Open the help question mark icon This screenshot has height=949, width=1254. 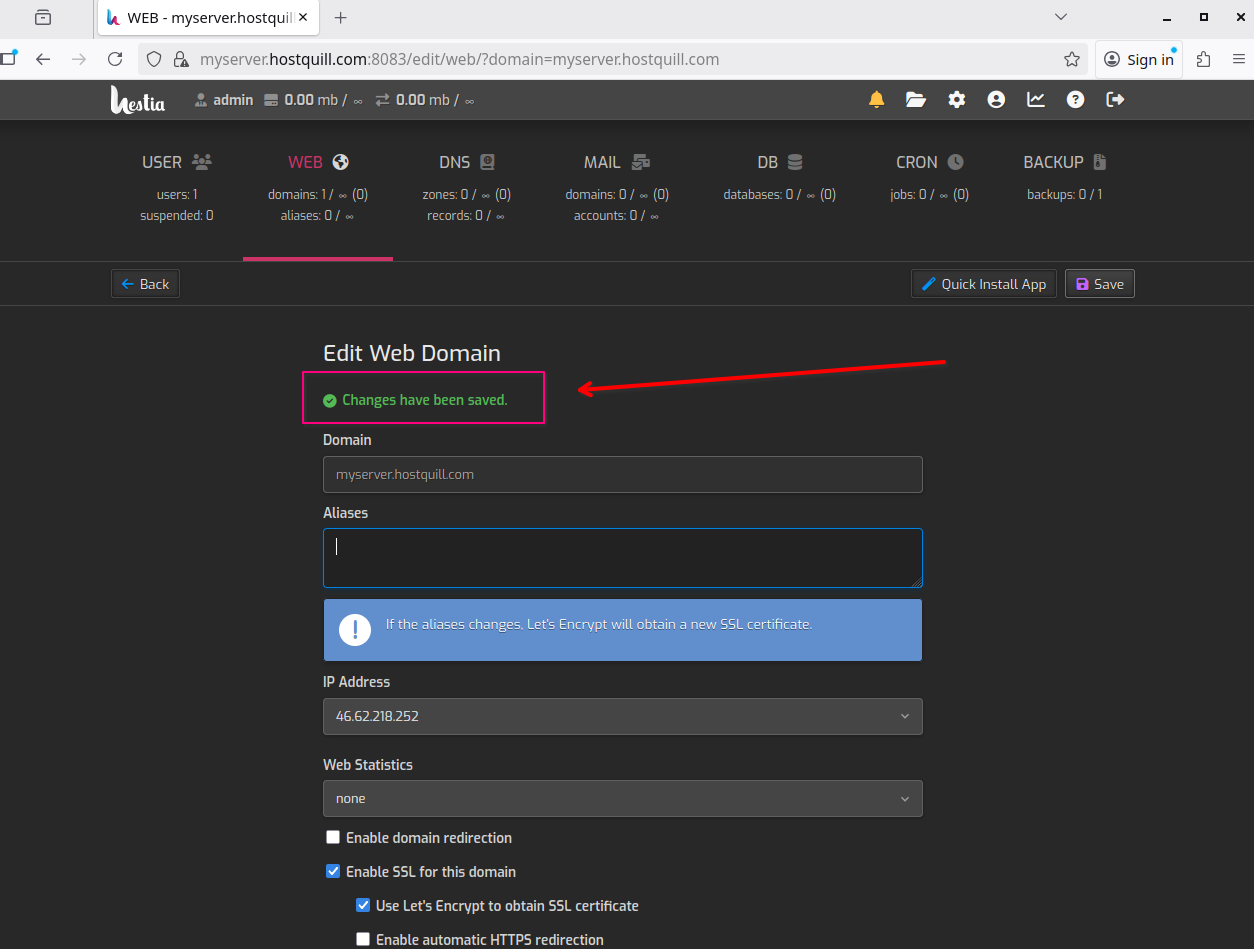coord(1075,100)
